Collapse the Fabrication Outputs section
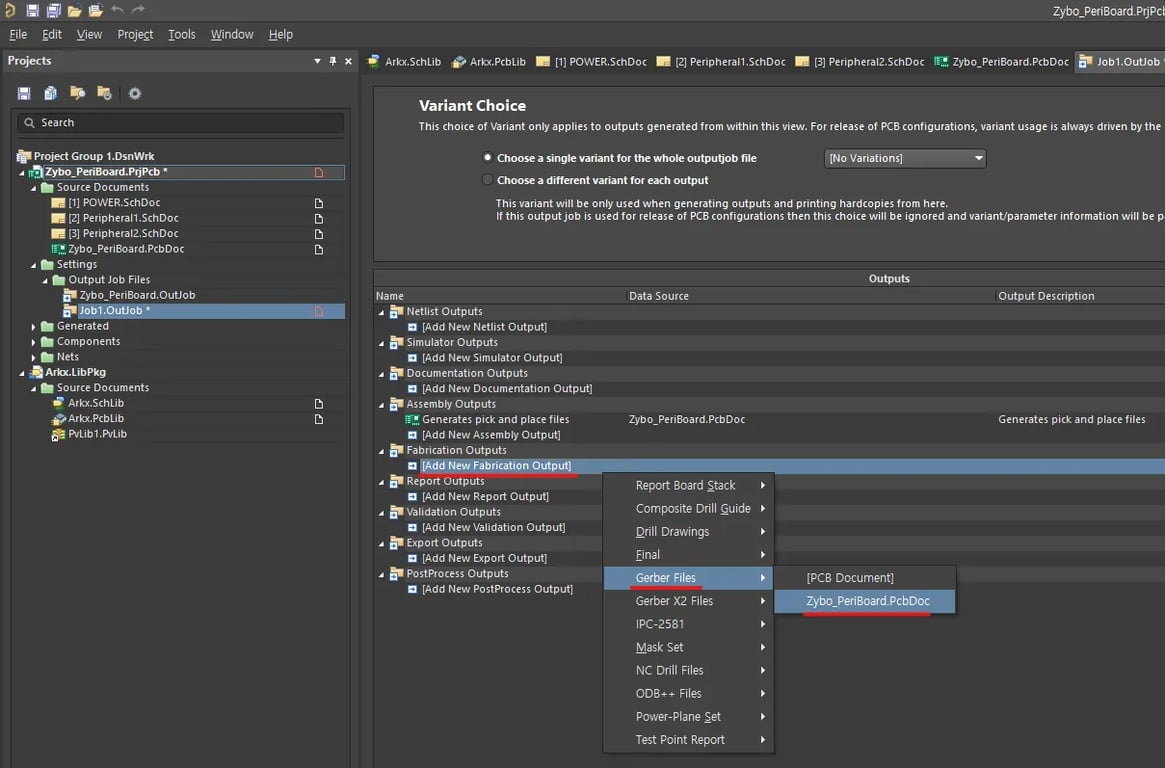Viewport: 1165px width, 768px height. coord(381,451)
